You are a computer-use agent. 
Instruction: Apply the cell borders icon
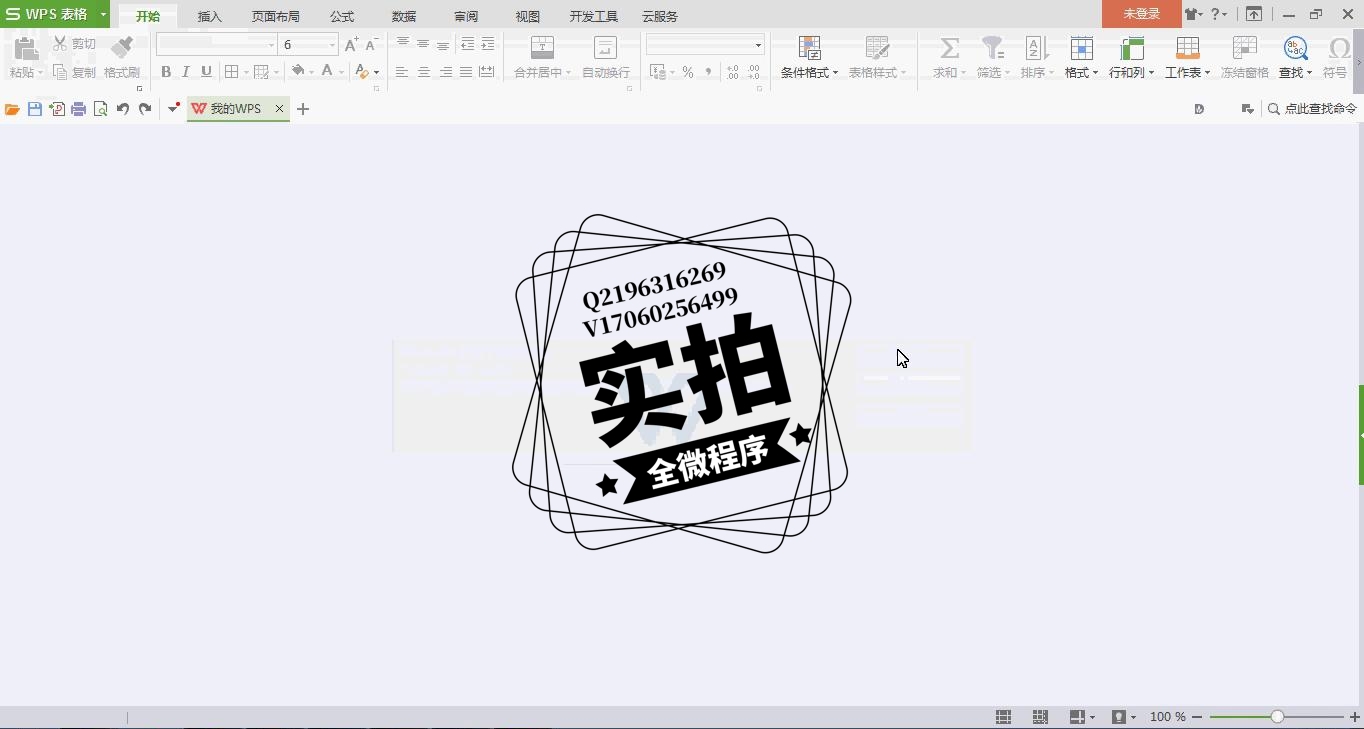pyautogui.click(x=231, y=72)
